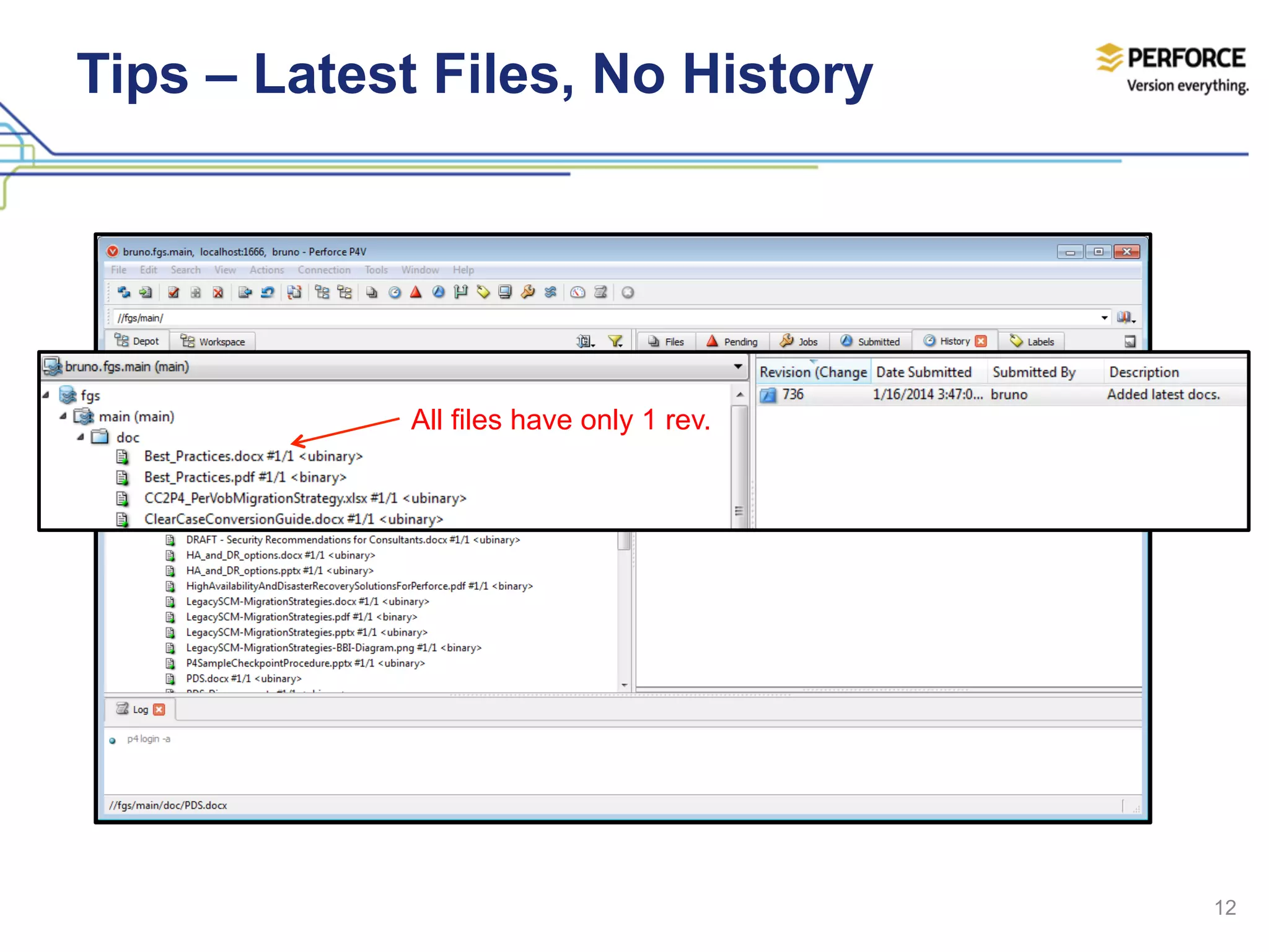Viewport: 1269px width, 952px height.
Task: Click the pane maximize icon beside Labels
Action: coord(1130,341)
